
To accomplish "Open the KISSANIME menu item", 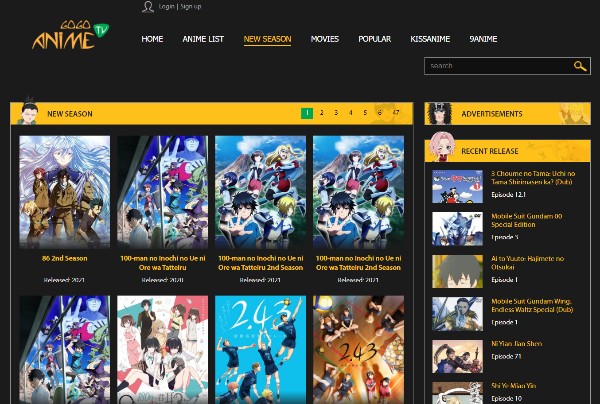I will (x=430, y=39).
